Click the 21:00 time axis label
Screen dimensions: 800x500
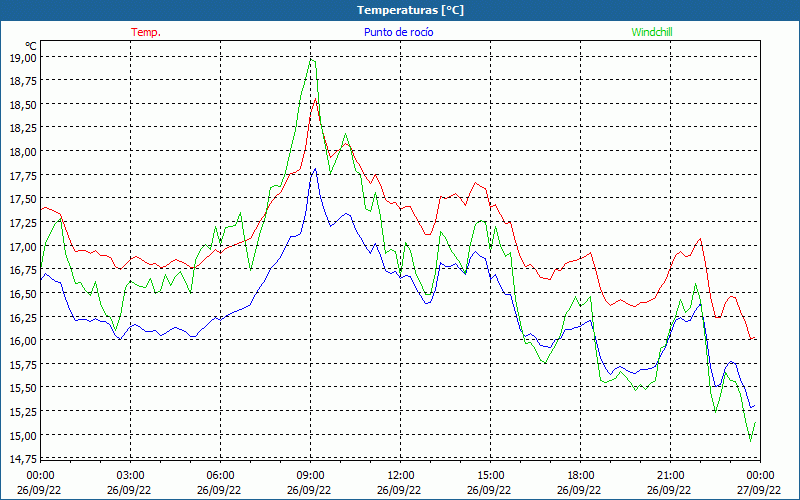(x=670, y=476)
